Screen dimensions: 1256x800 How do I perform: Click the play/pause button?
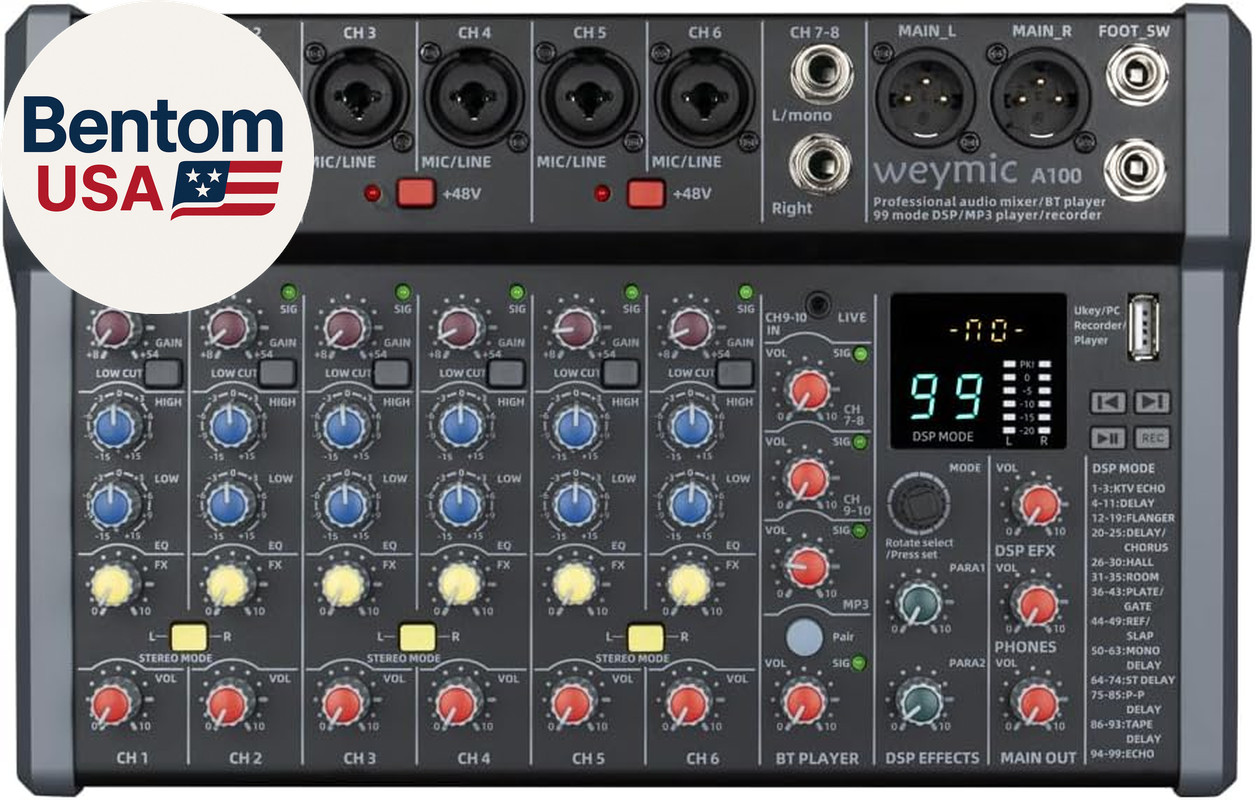[1108, 437]
